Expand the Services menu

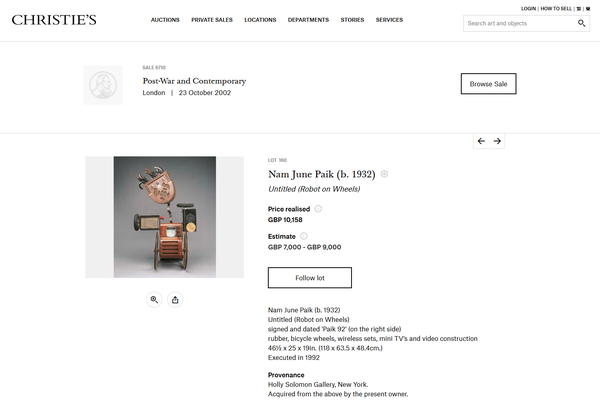click(389, 20)
